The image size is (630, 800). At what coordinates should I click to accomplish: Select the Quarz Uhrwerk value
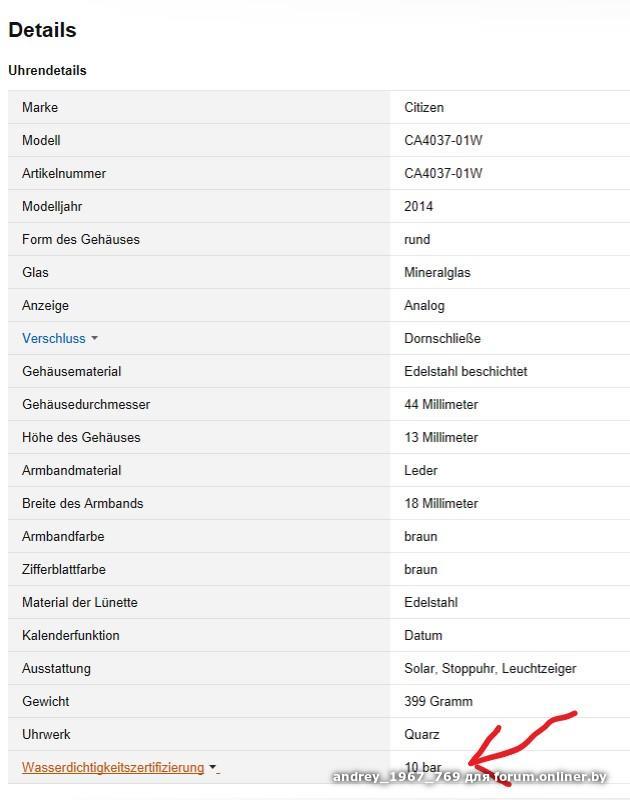click(x=422, y=735)
